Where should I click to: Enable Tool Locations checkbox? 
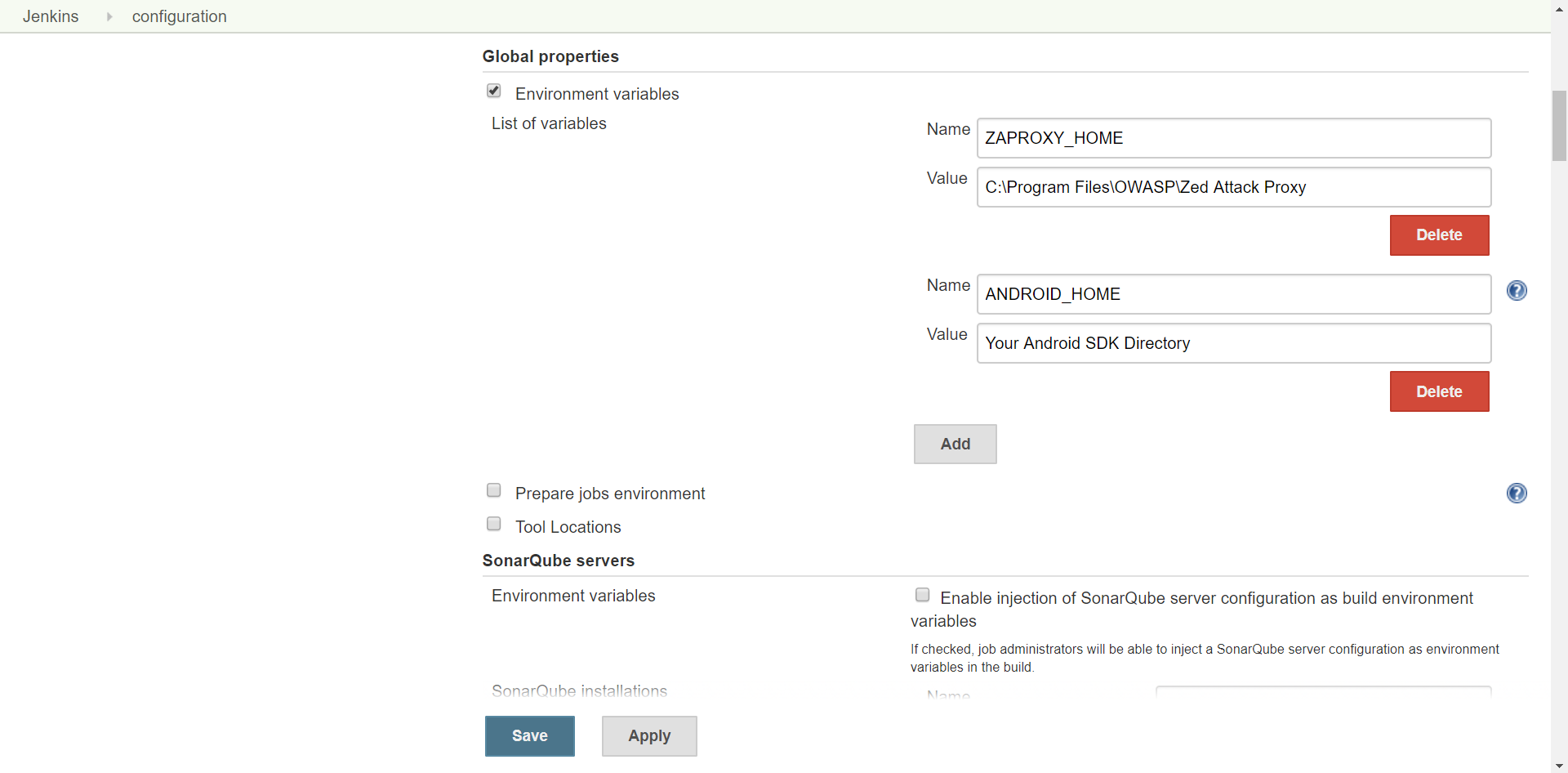coord(494,524)
